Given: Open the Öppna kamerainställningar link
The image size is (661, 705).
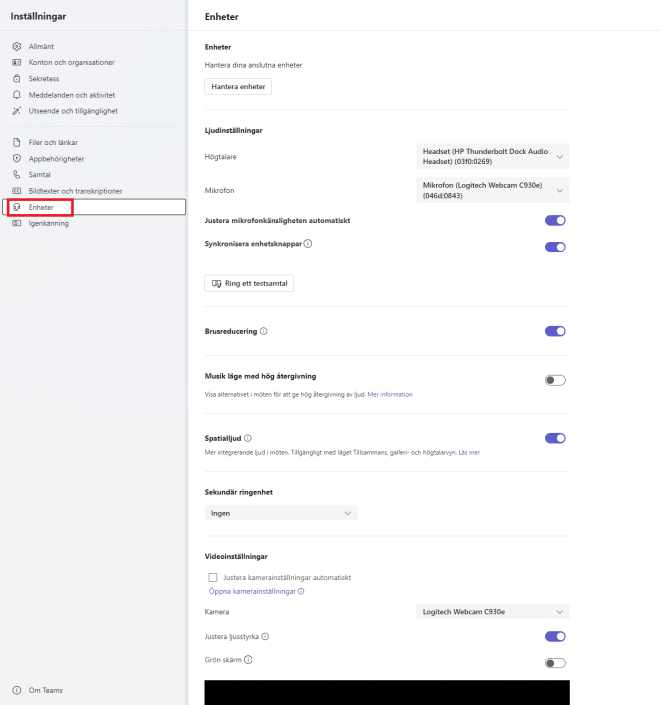Looking at the screenshot, I should [252, 591].
